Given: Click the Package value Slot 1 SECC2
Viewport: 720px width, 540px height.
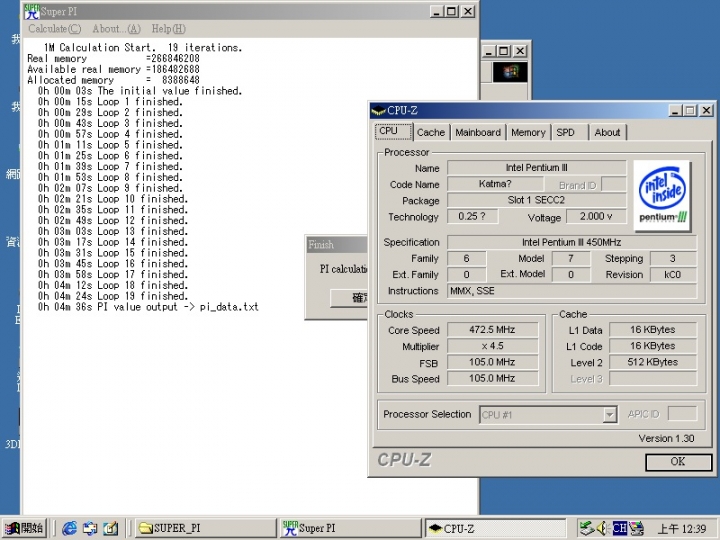Looking at the screenshot, I should [536, 200].
